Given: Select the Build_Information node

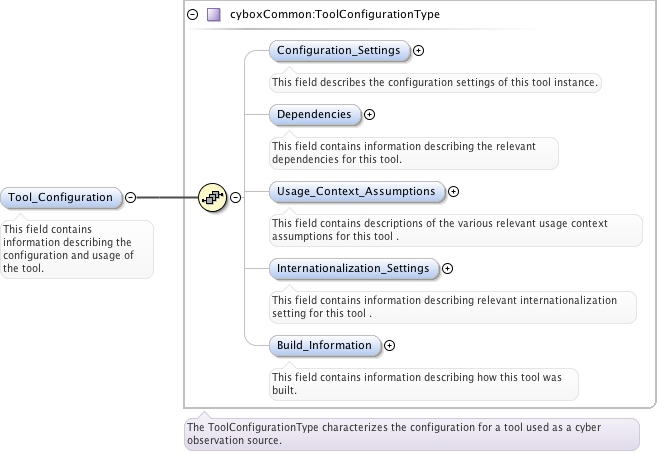Looking at the screenshot, I should [324, 345].
